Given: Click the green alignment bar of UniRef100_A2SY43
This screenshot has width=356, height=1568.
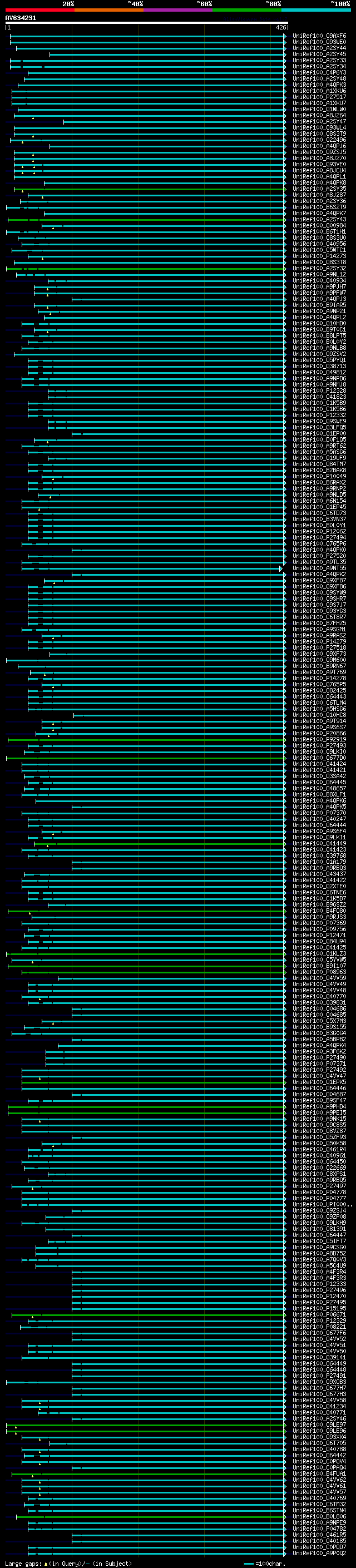Looking at the screenshot, I should (x=147, y=219).
